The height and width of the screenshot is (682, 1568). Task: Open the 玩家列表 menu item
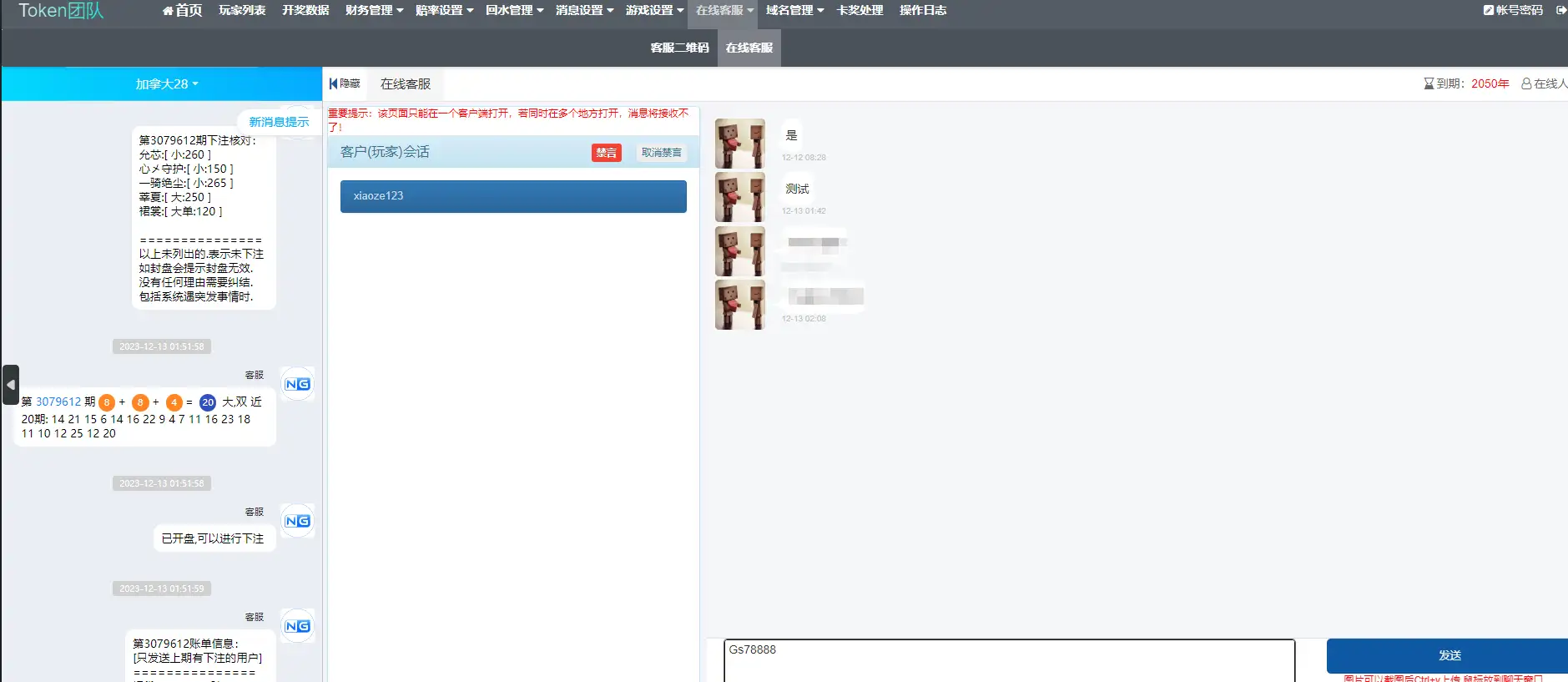click(242, 11)
